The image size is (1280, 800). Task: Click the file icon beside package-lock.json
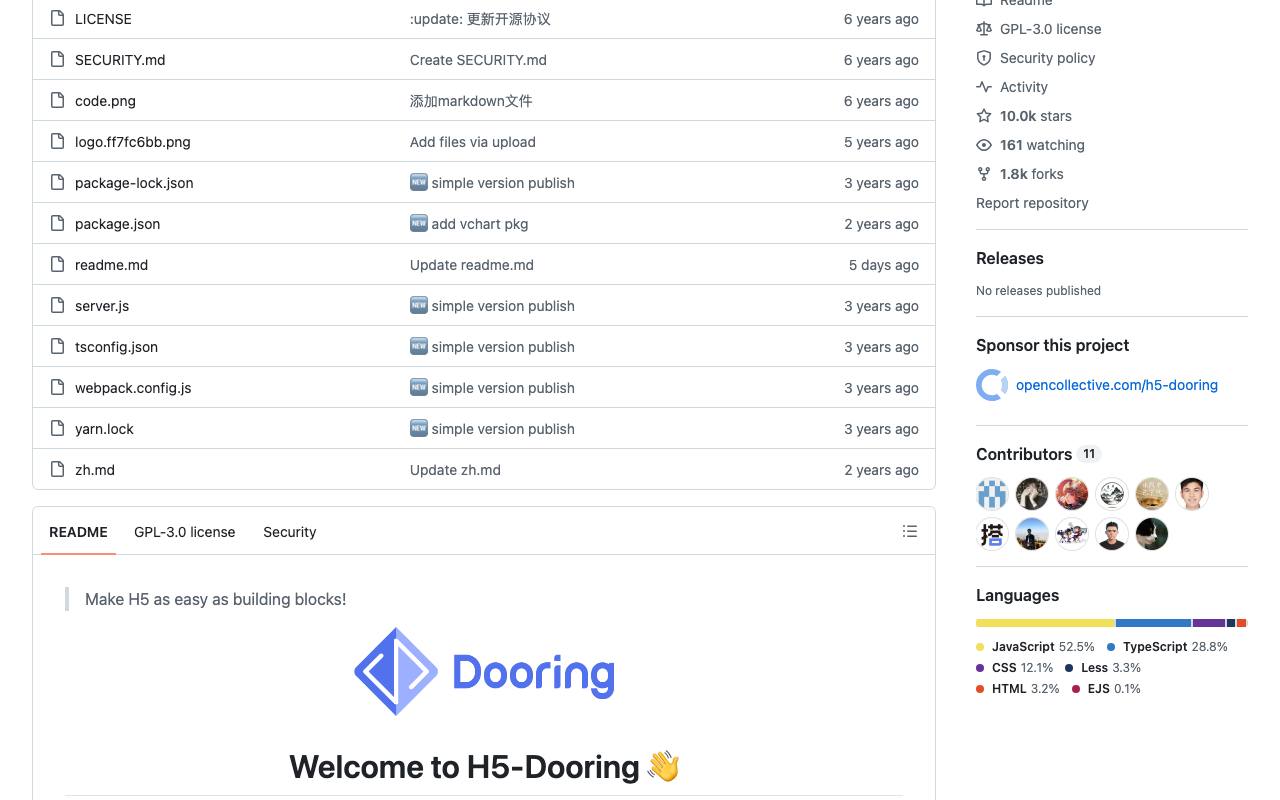pos(57,183)
